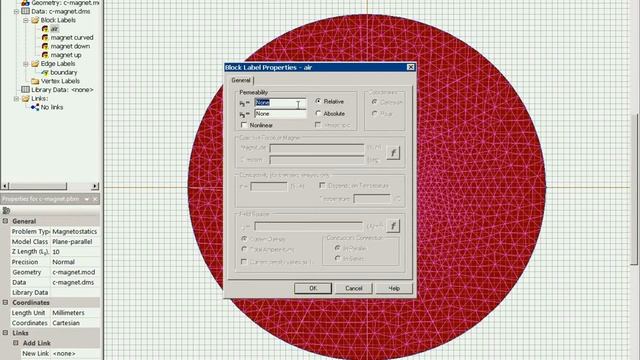Select the magnet down block label icon
Screen dimensions: 640x360
click(x=45, y=46)
